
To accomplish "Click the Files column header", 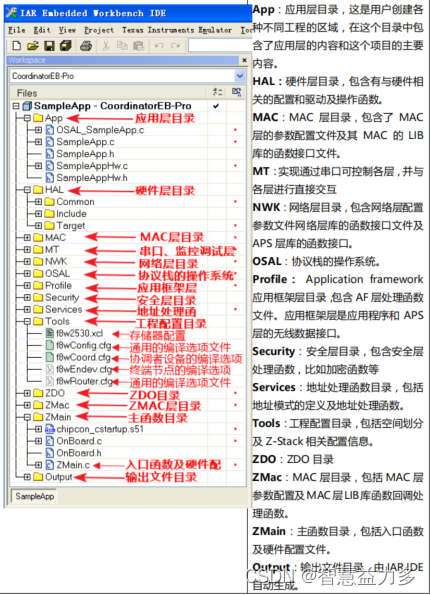I will [x=27, y=93].
